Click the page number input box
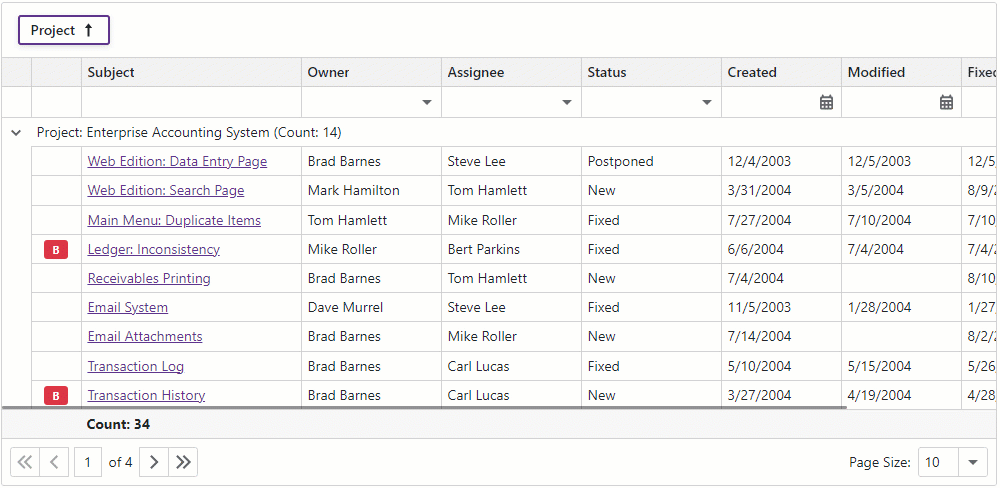The width and height of the screenshot is (1000, 488). [88, 462]
